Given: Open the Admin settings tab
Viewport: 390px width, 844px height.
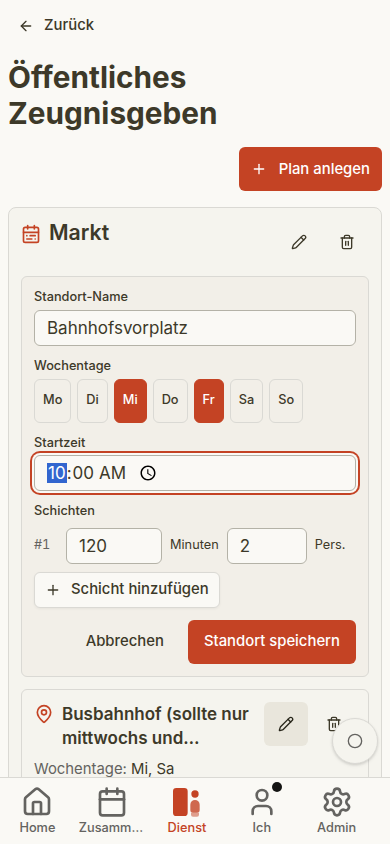Looking at the screenshot, I should coord(336,810).
